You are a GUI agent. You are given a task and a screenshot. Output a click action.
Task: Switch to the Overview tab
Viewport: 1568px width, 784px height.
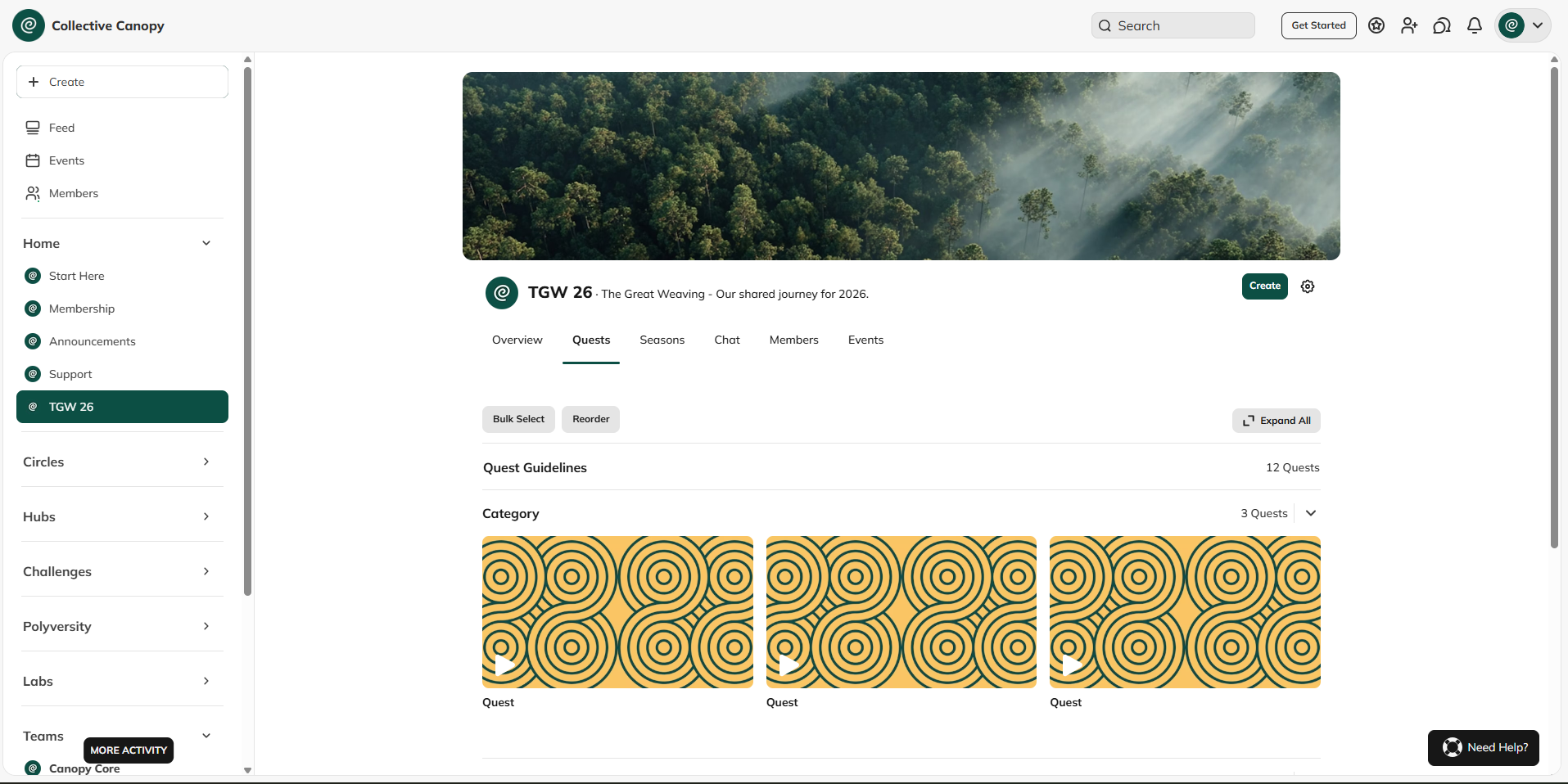(517, 340)
